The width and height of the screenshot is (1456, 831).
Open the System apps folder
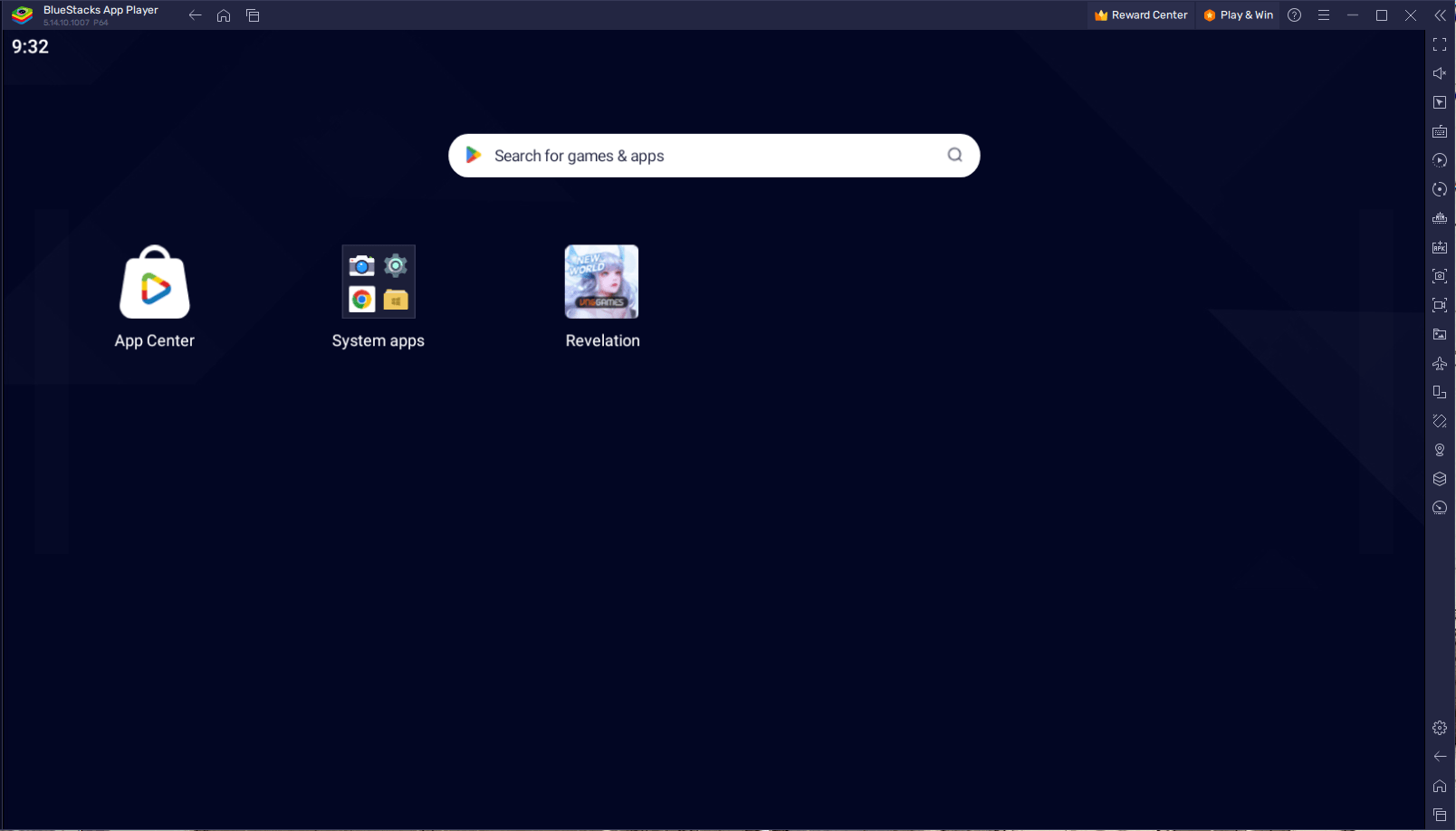pos(378,282)
